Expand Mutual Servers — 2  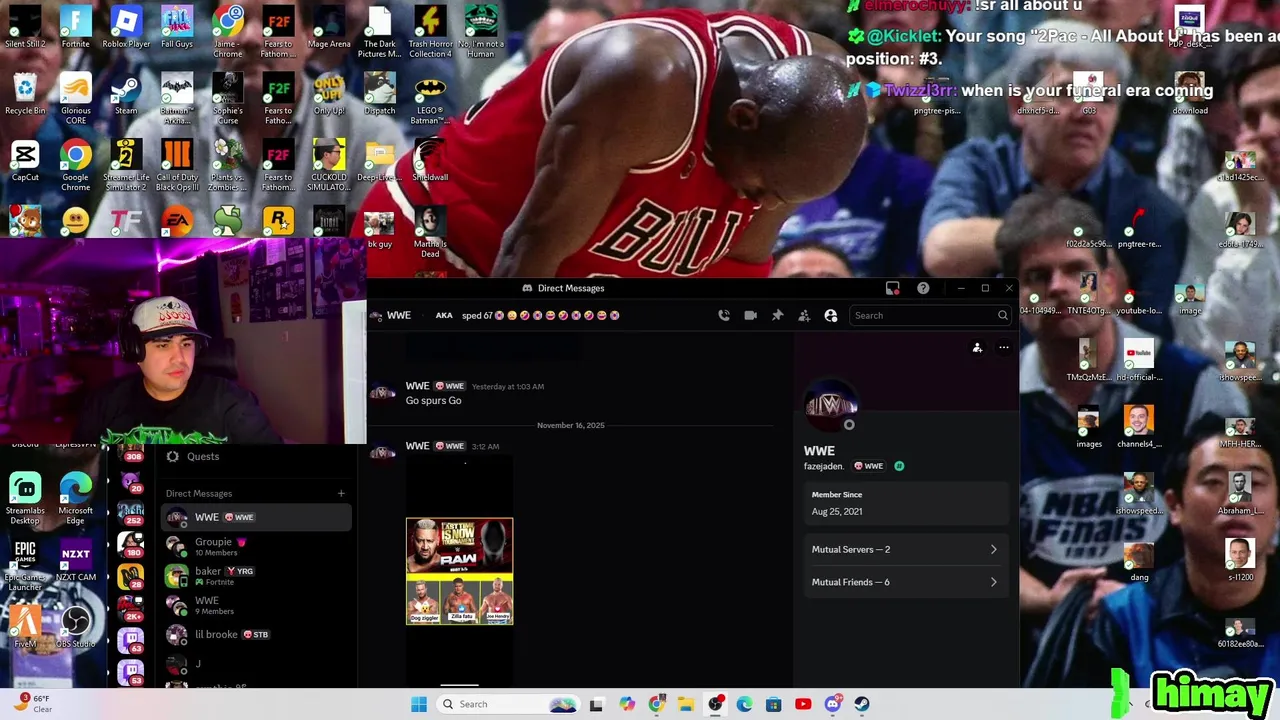[904, 549]
